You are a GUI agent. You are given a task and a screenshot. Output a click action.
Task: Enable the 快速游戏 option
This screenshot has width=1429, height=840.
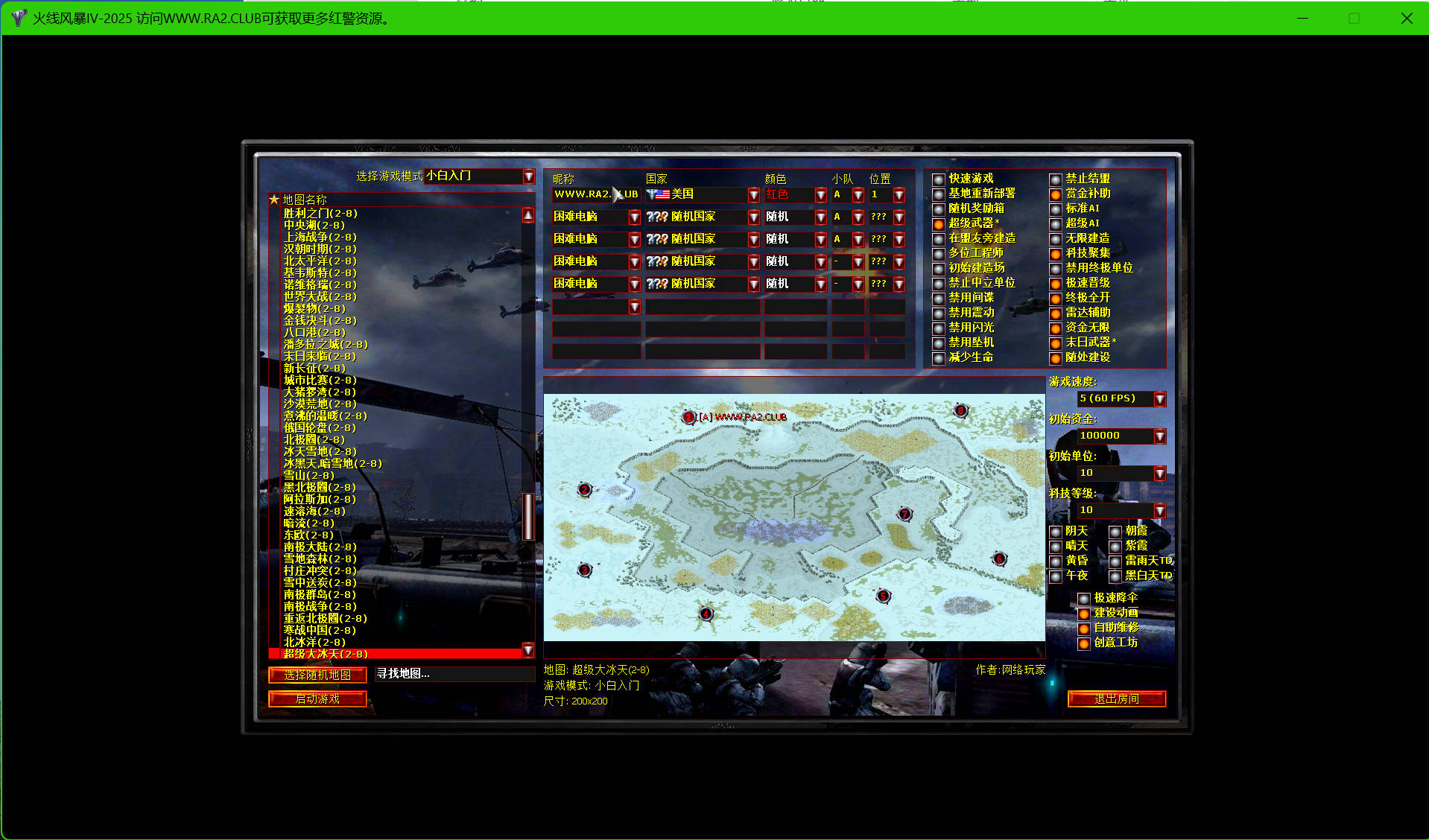tap(939, 179)
